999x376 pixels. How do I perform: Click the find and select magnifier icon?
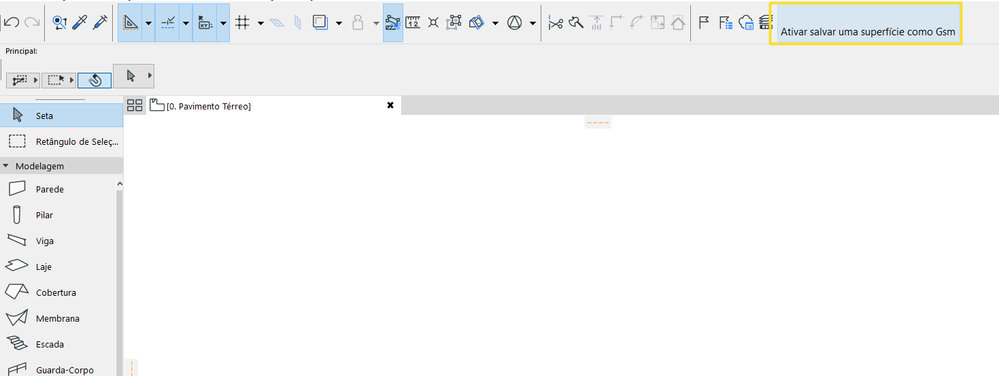59,23
